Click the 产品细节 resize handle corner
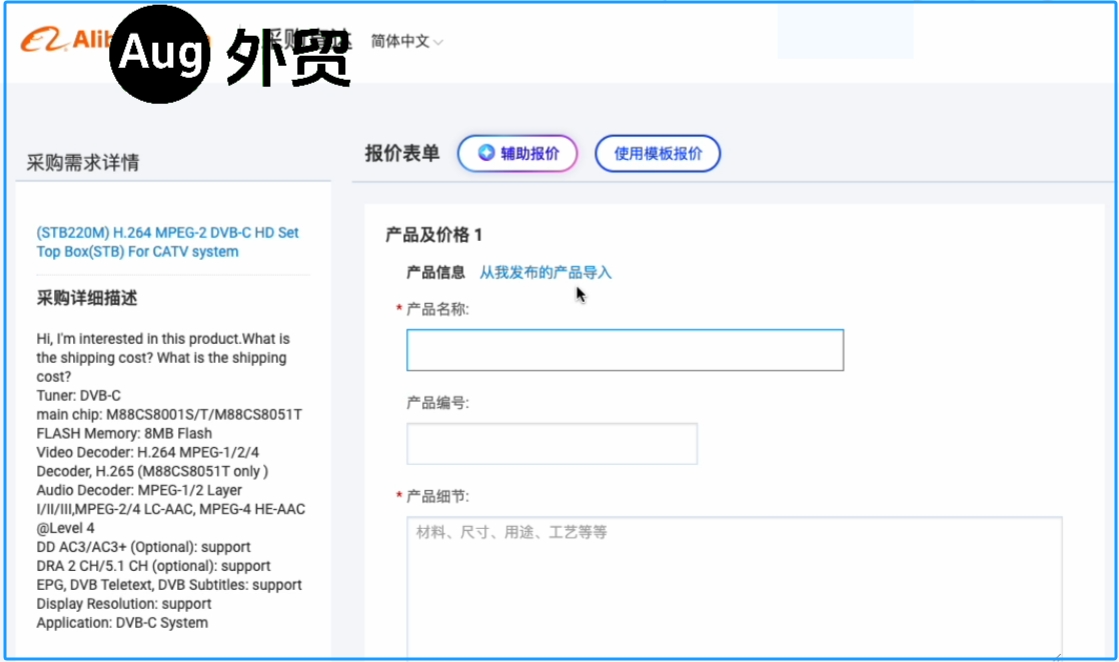 (x=1057, y=656)
